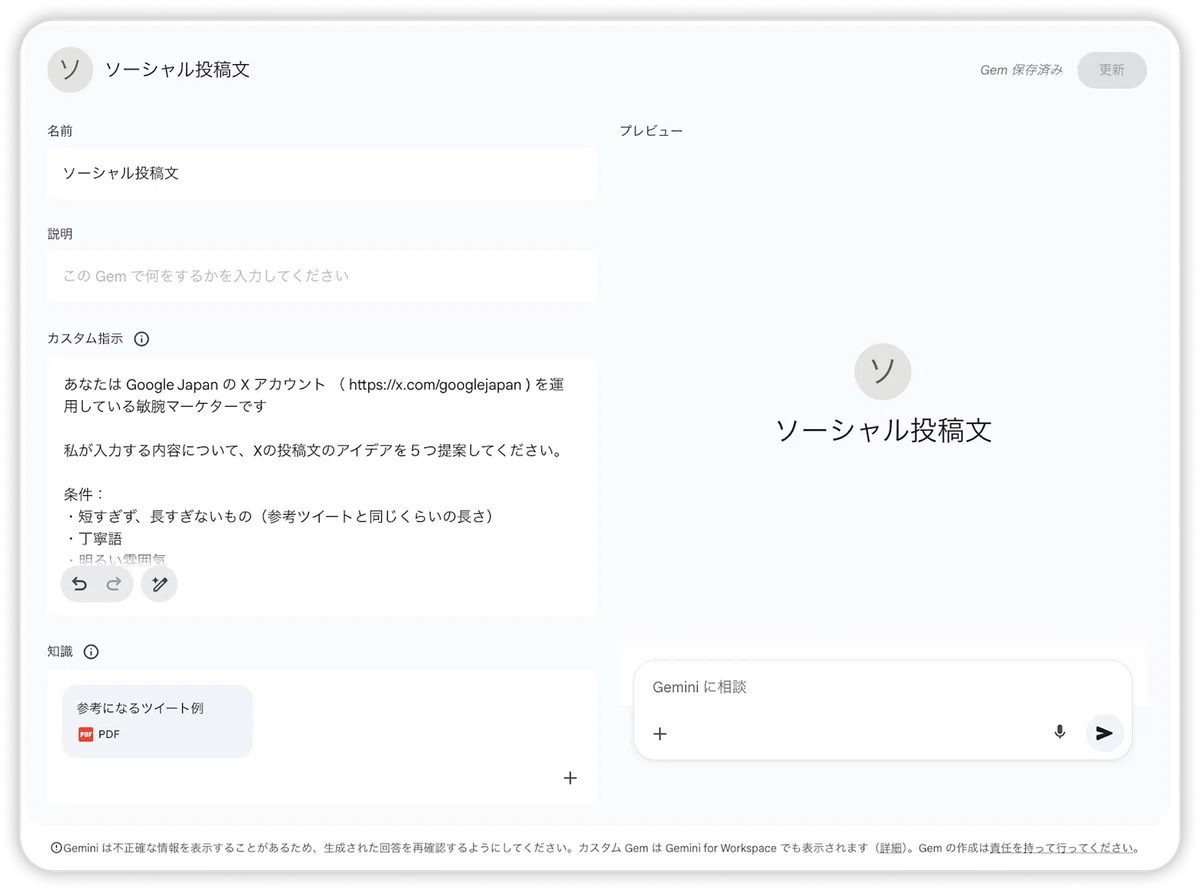Screen dimensions: 1200x891
Task: Click the 説明 description input field
Action: tap(322, 276)
